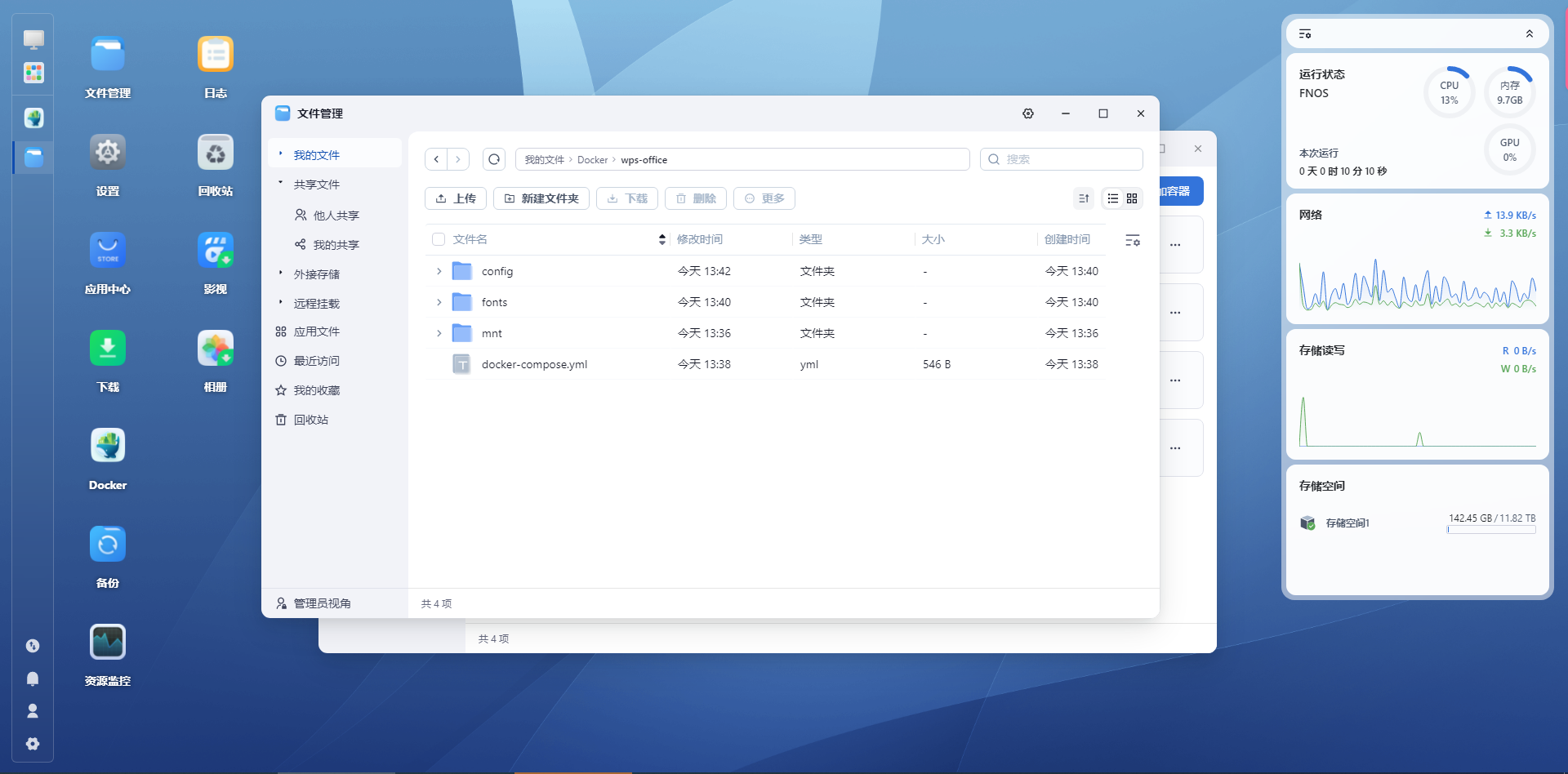Go forward with the right arrow button

tap(458, 159)
